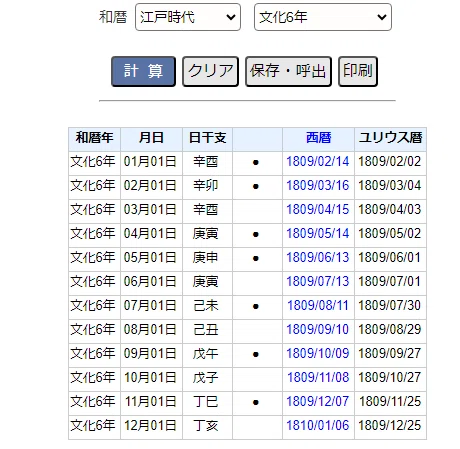Open the 1810/01/06 date link
Viewport: 460px width, 449px height.
click(318, 426)
